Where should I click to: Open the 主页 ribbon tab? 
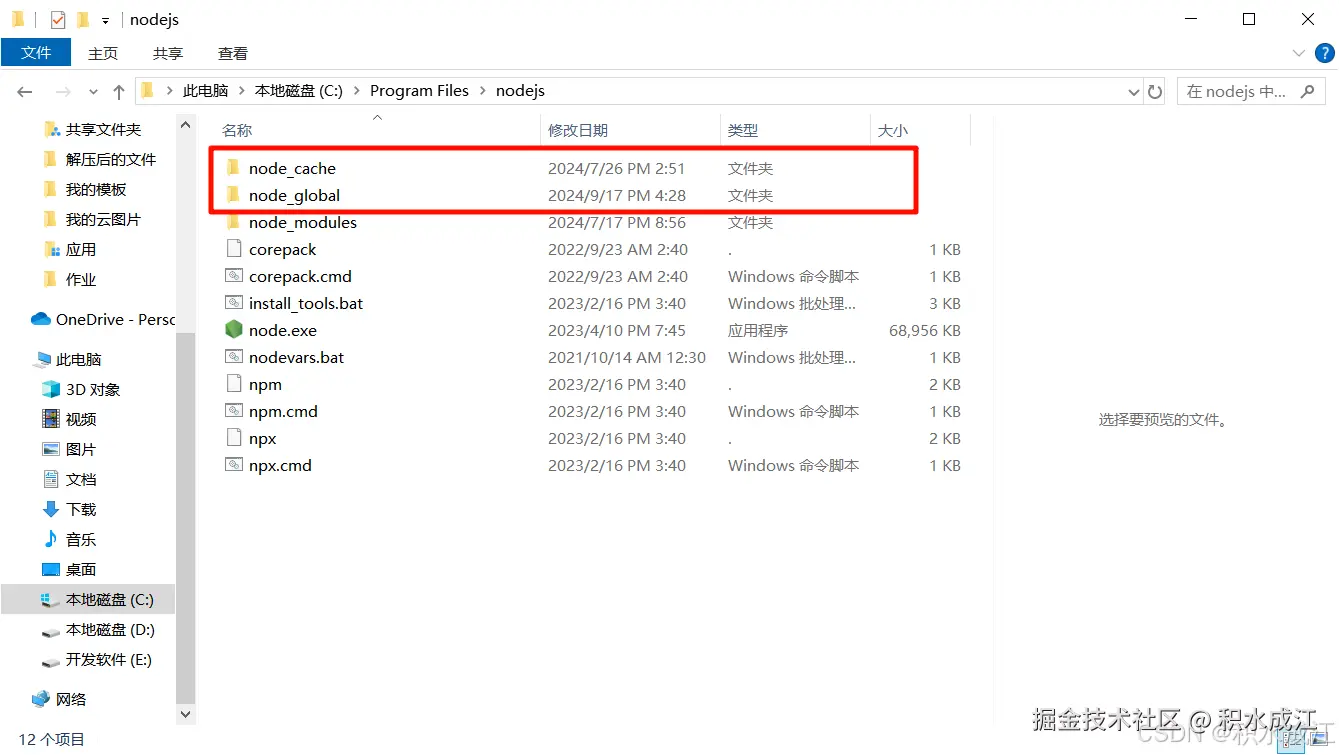coord(103,53)
